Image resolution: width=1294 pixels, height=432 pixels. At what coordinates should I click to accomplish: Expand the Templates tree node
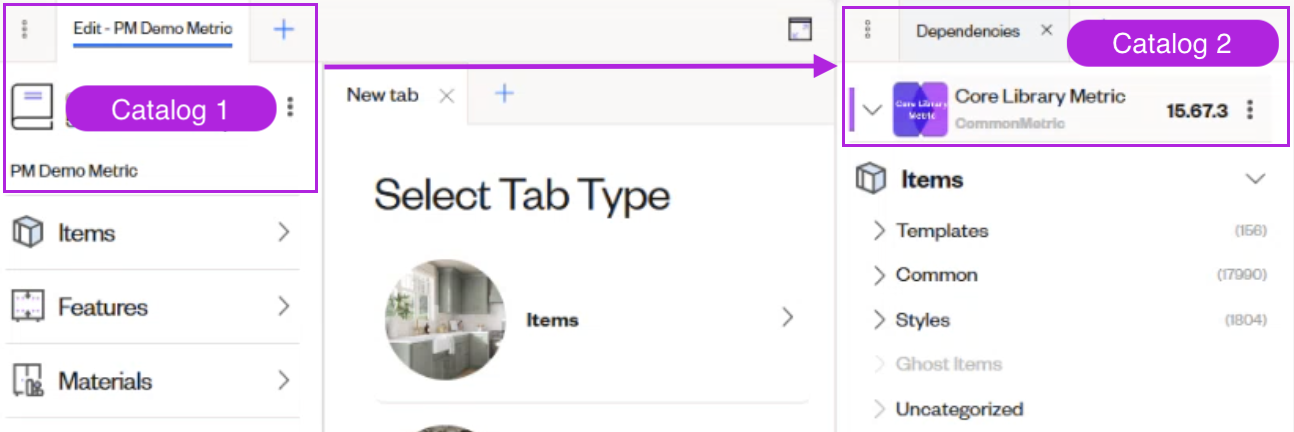[879, 231]
